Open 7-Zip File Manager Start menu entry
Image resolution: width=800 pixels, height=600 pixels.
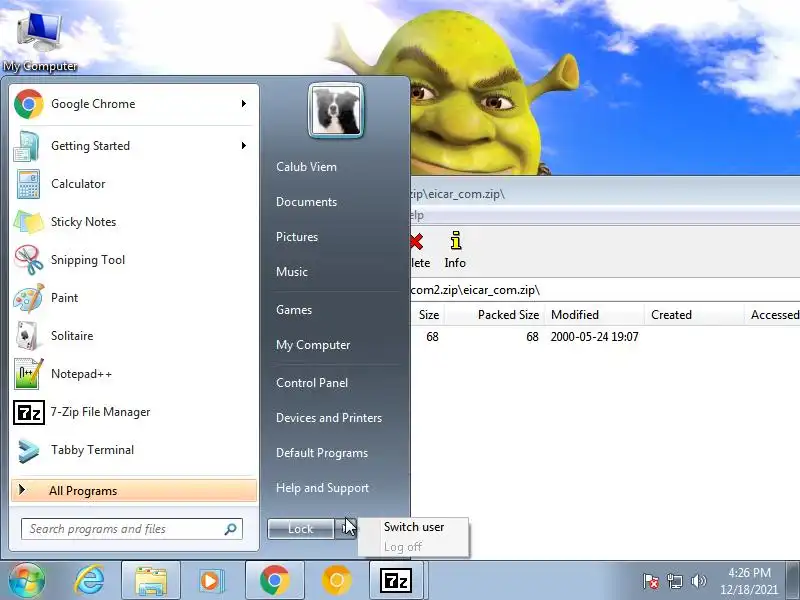(x=133, y=412)
